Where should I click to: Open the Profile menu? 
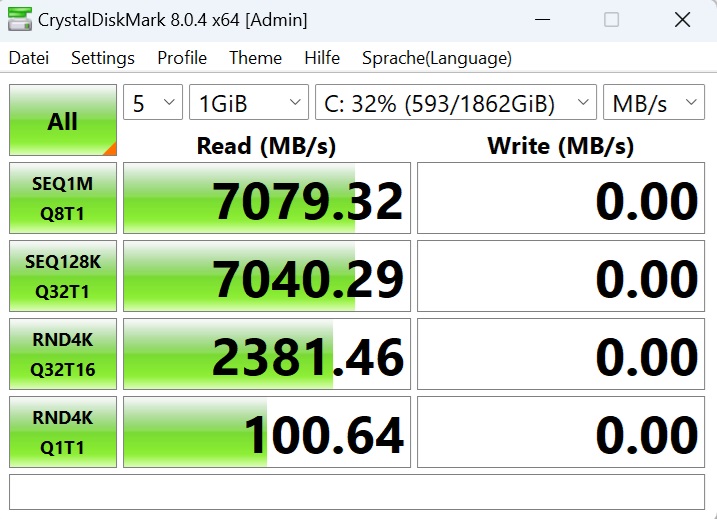pos(182,58)
